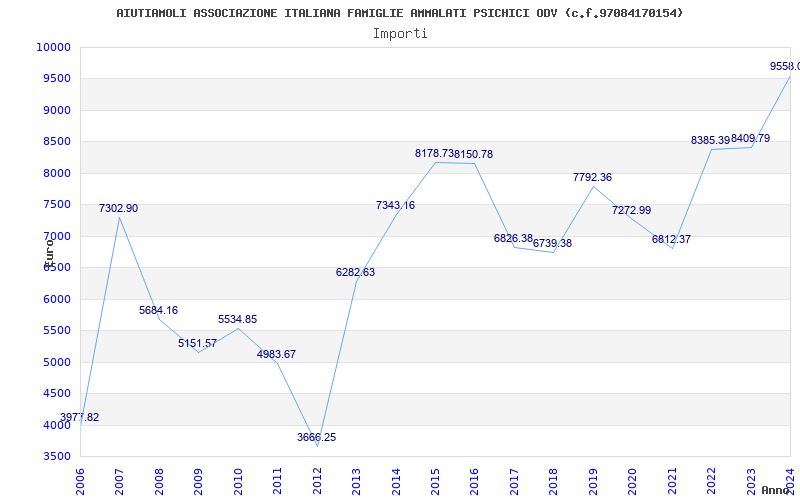Click the data label 7343.16
Viewport: 800px width, 500px height.
[x=395, y=205]
